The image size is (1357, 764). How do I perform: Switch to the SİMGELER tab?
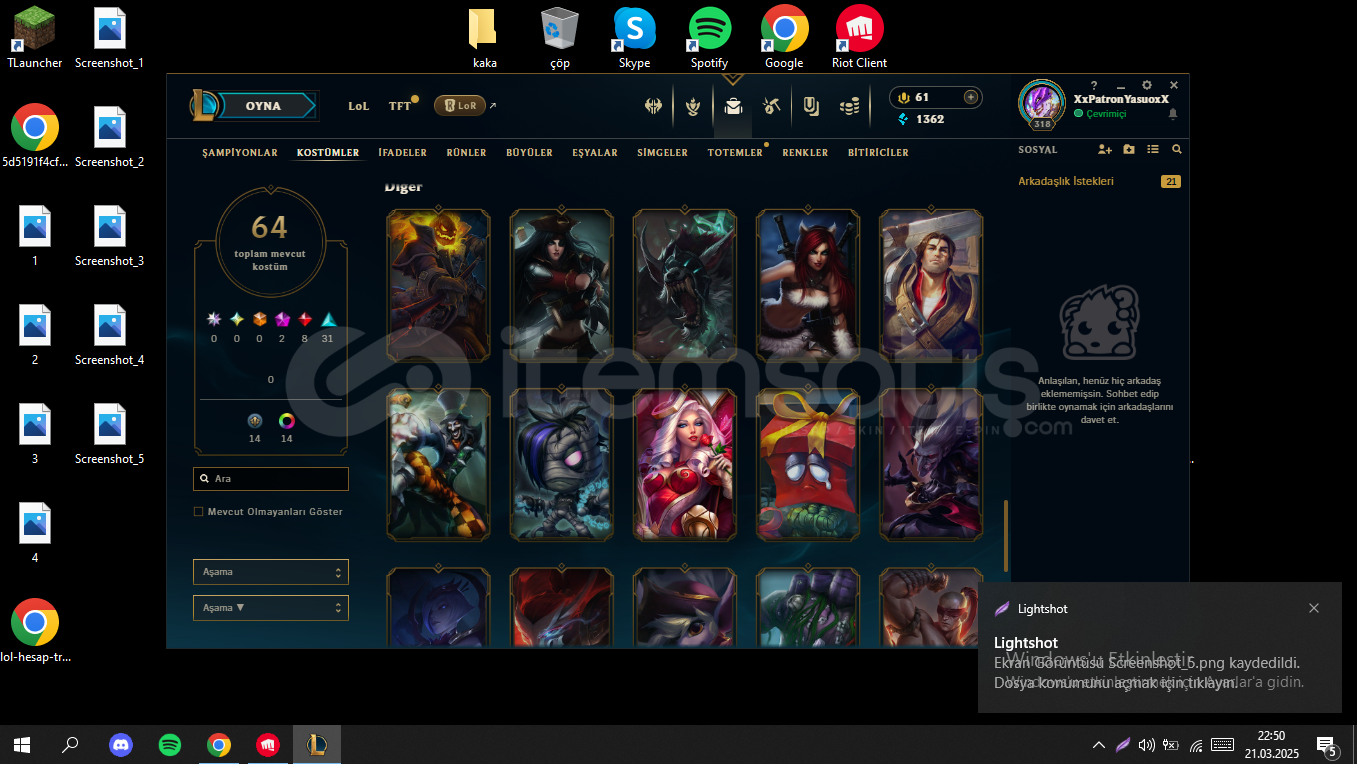662,153
